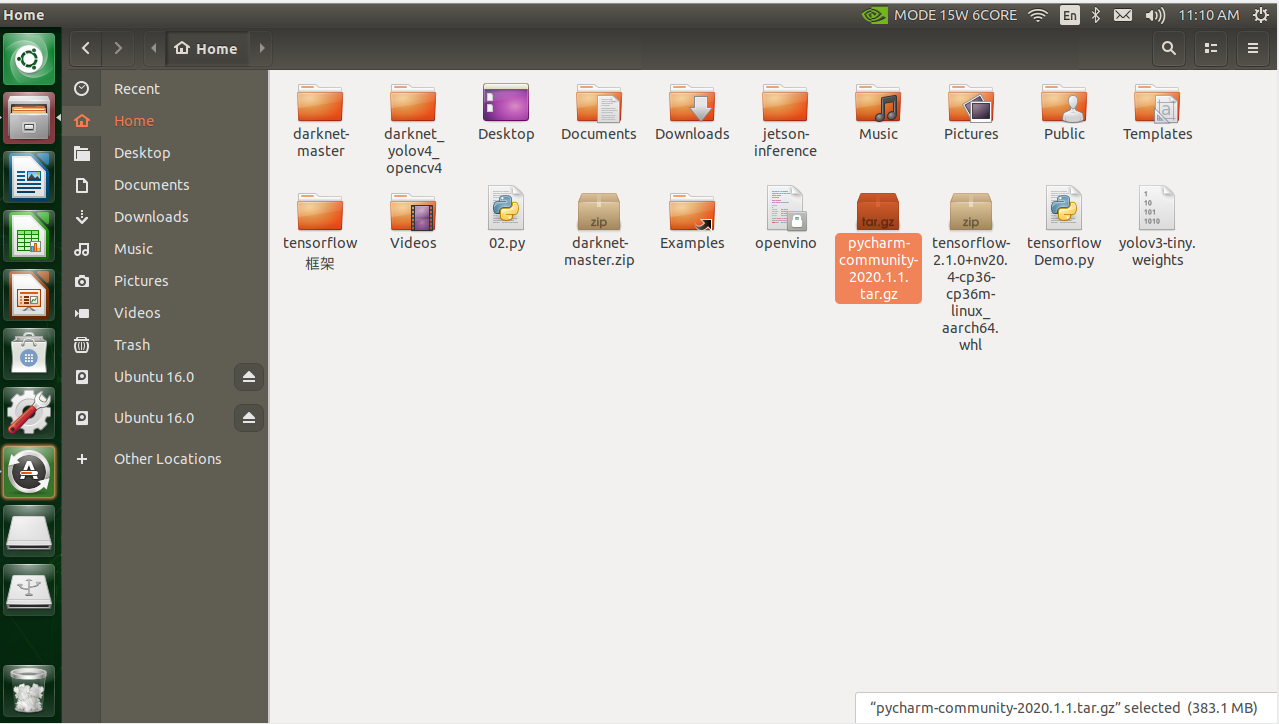Open Pictures in the sidebar

(x=165, y=281)
